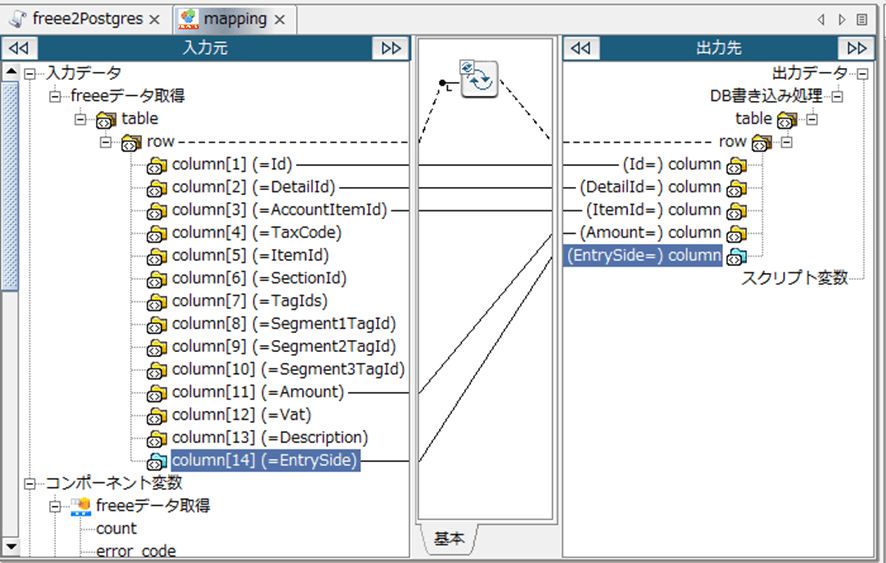Click highlighted column[14] (=EntrySide) icon

click(157, 462)
